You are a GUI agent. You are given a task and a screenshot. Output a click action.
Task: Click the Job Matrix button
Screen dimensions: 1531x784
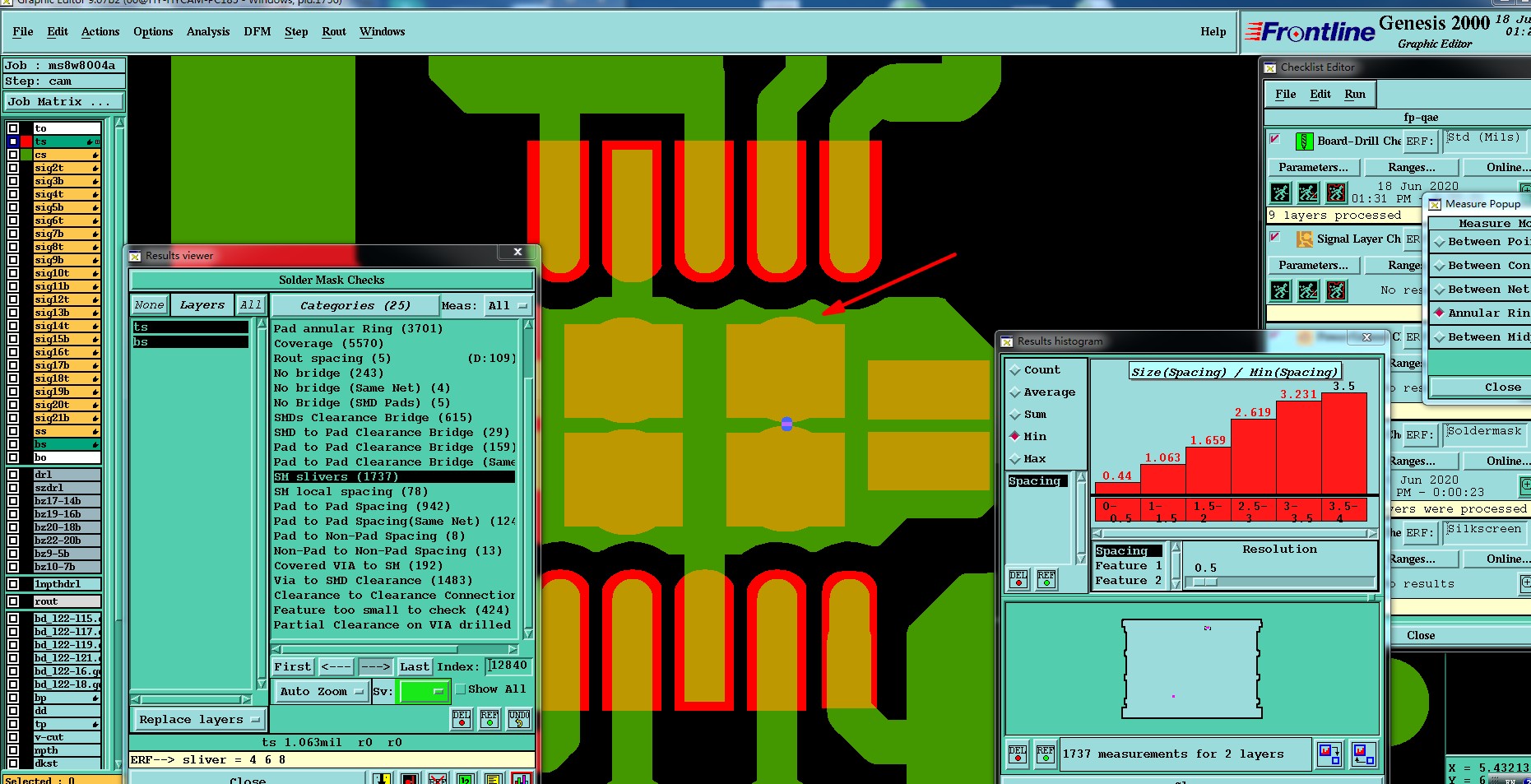pyautogui.click(x=64, y=102)
